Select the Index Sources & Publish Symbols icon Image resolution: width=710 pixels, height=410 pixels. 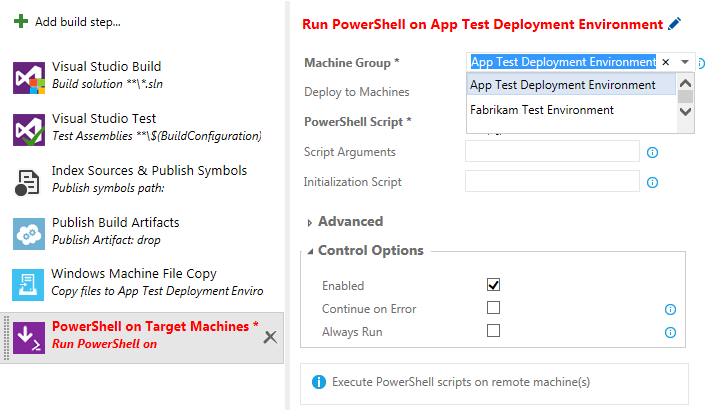tap(27, 183)
